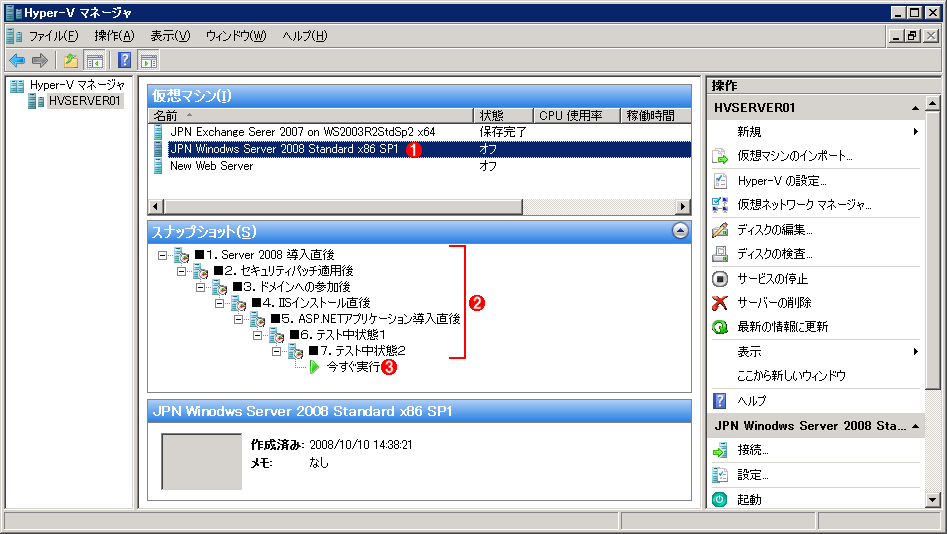Click actions pane scroll up arrow
The image size is (947, 534).
[933, 103]
